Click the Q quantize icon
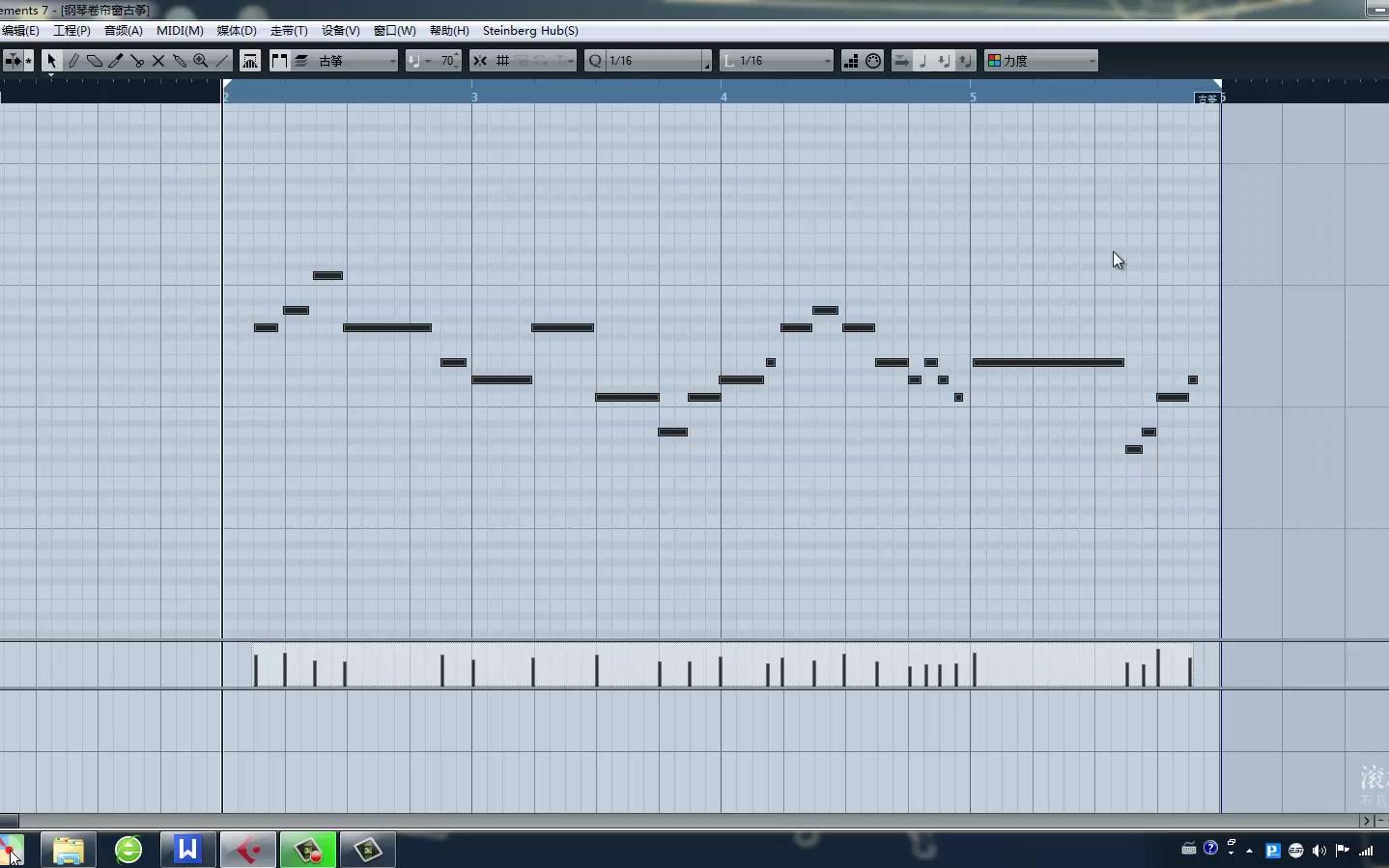 tap(595, 61)
